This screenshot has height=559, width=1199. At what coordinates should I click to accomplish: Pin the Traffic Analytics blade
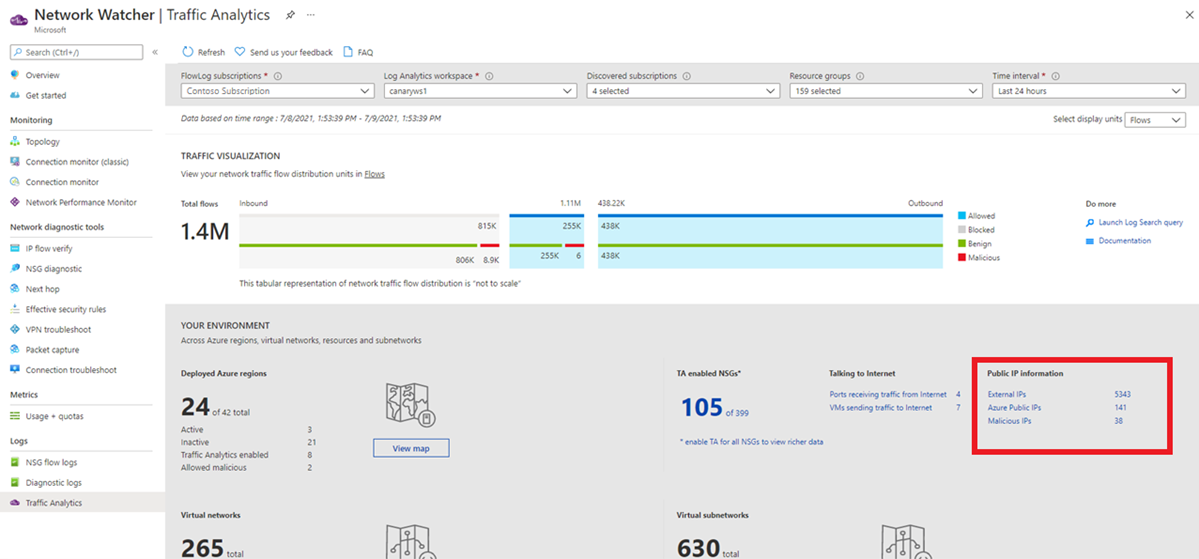(290, 15)
